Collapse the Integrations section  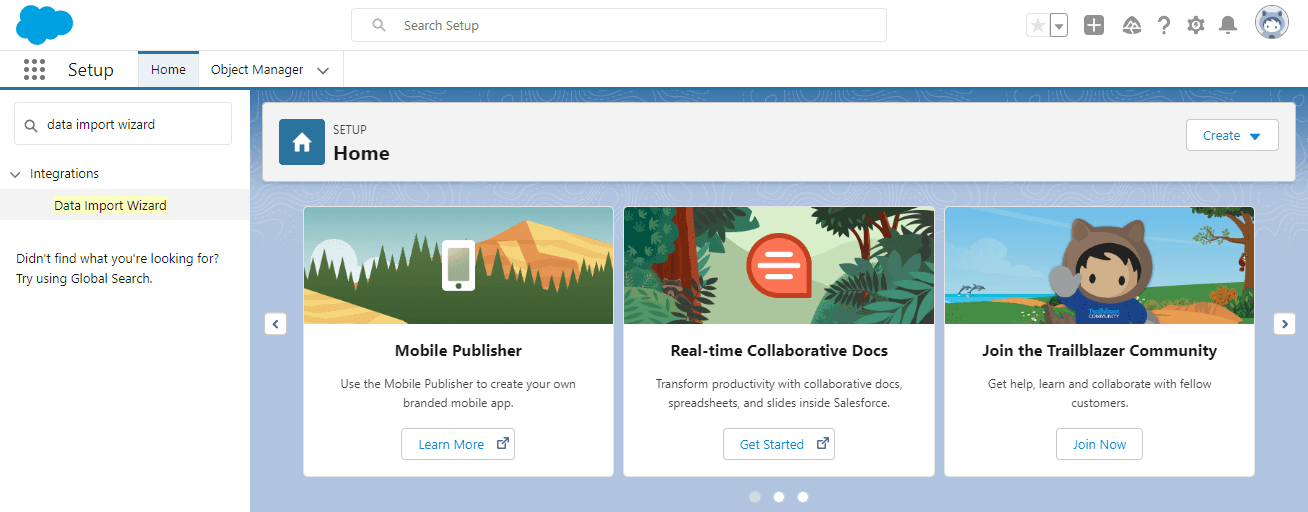click(16, 174)
